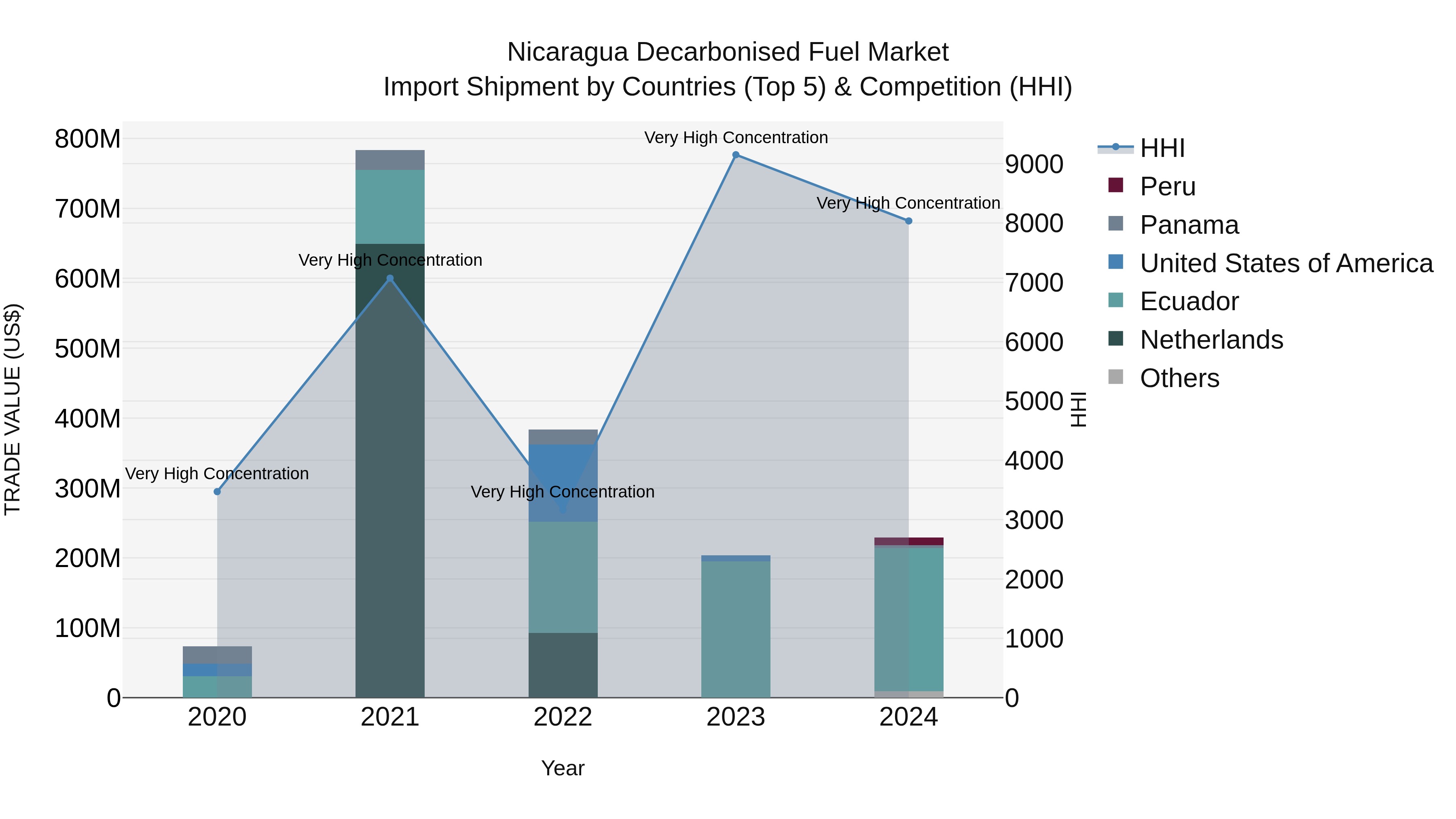Click Very High Concentration label near 2024
The height and width of the screenshot is (819, 1456).
909,203
